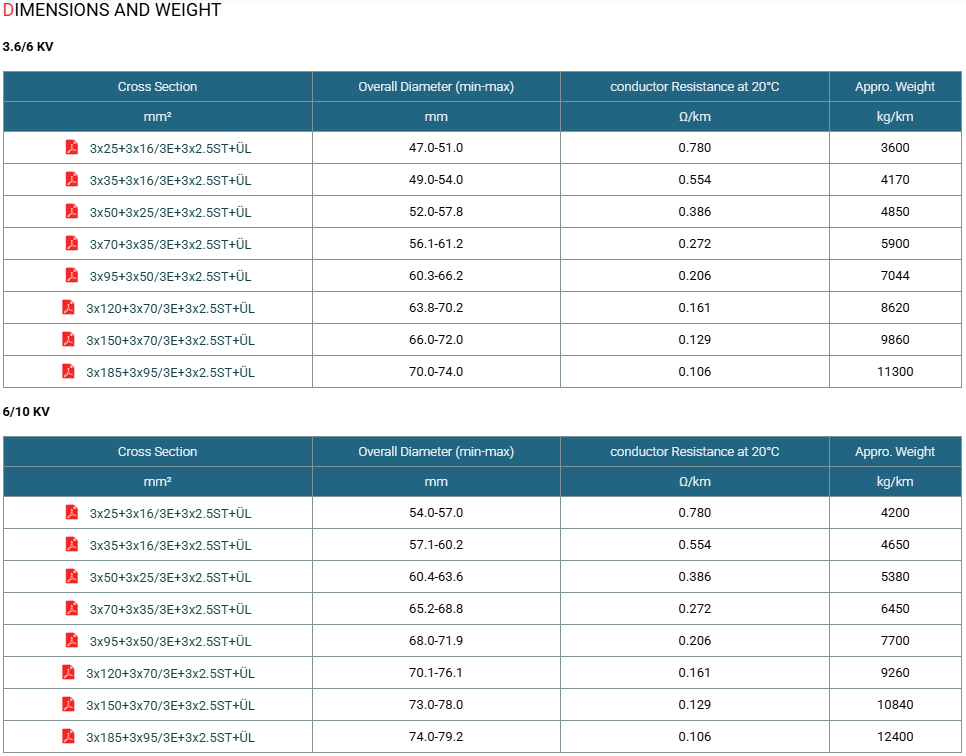Click Overall Diameter header in 6/10 KV table
Viewport: 966px width, 756px height.
(436, 452)
